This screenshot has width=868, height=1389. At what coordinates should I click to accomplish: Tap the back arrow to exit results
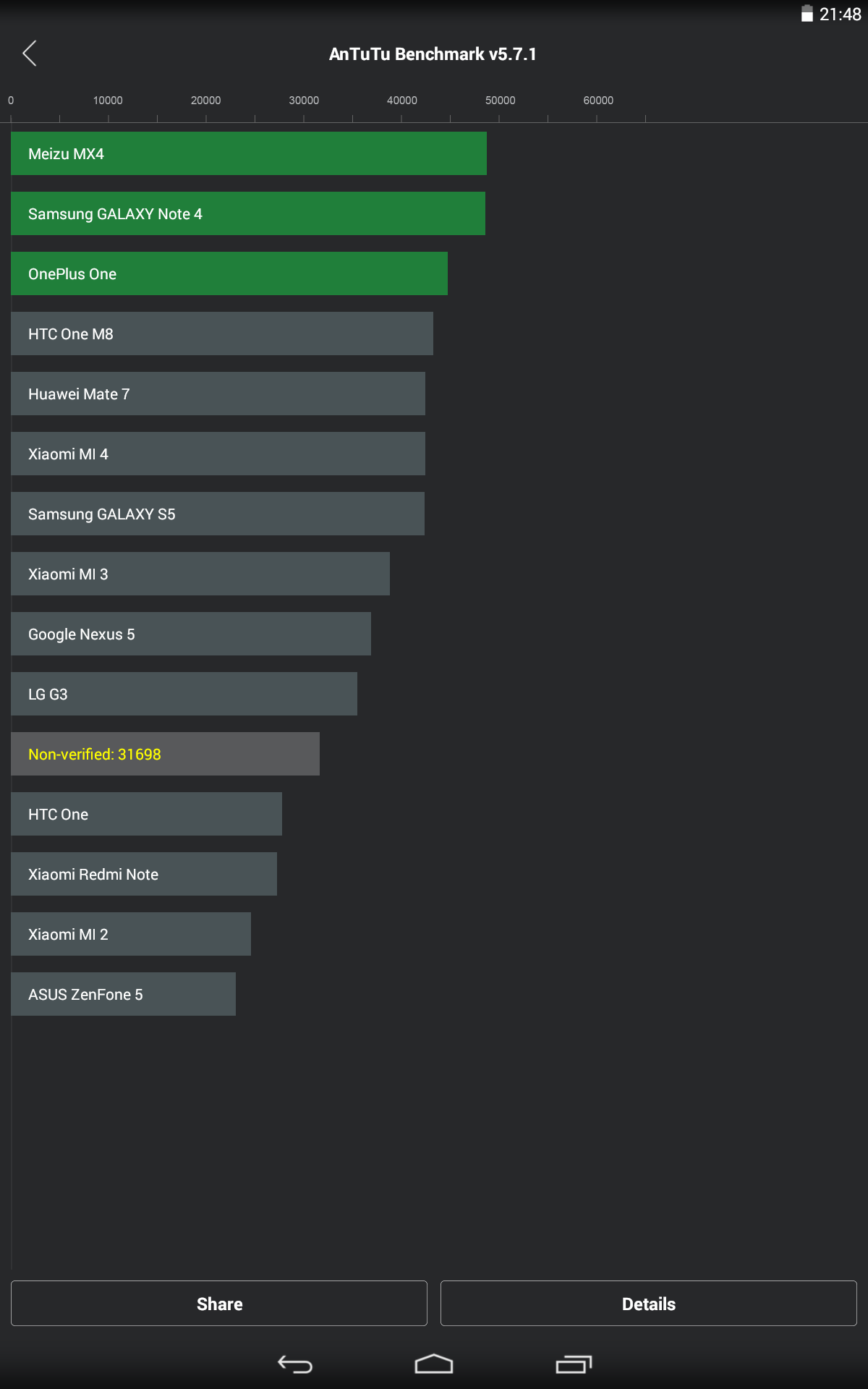click(30, 54)
